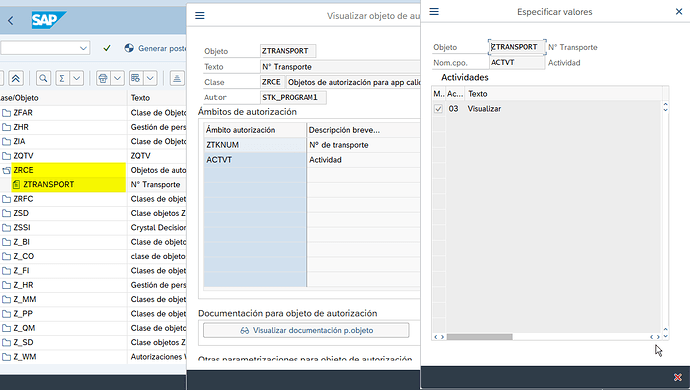Expand the Z_BI folder

click(x=6, y=242)
